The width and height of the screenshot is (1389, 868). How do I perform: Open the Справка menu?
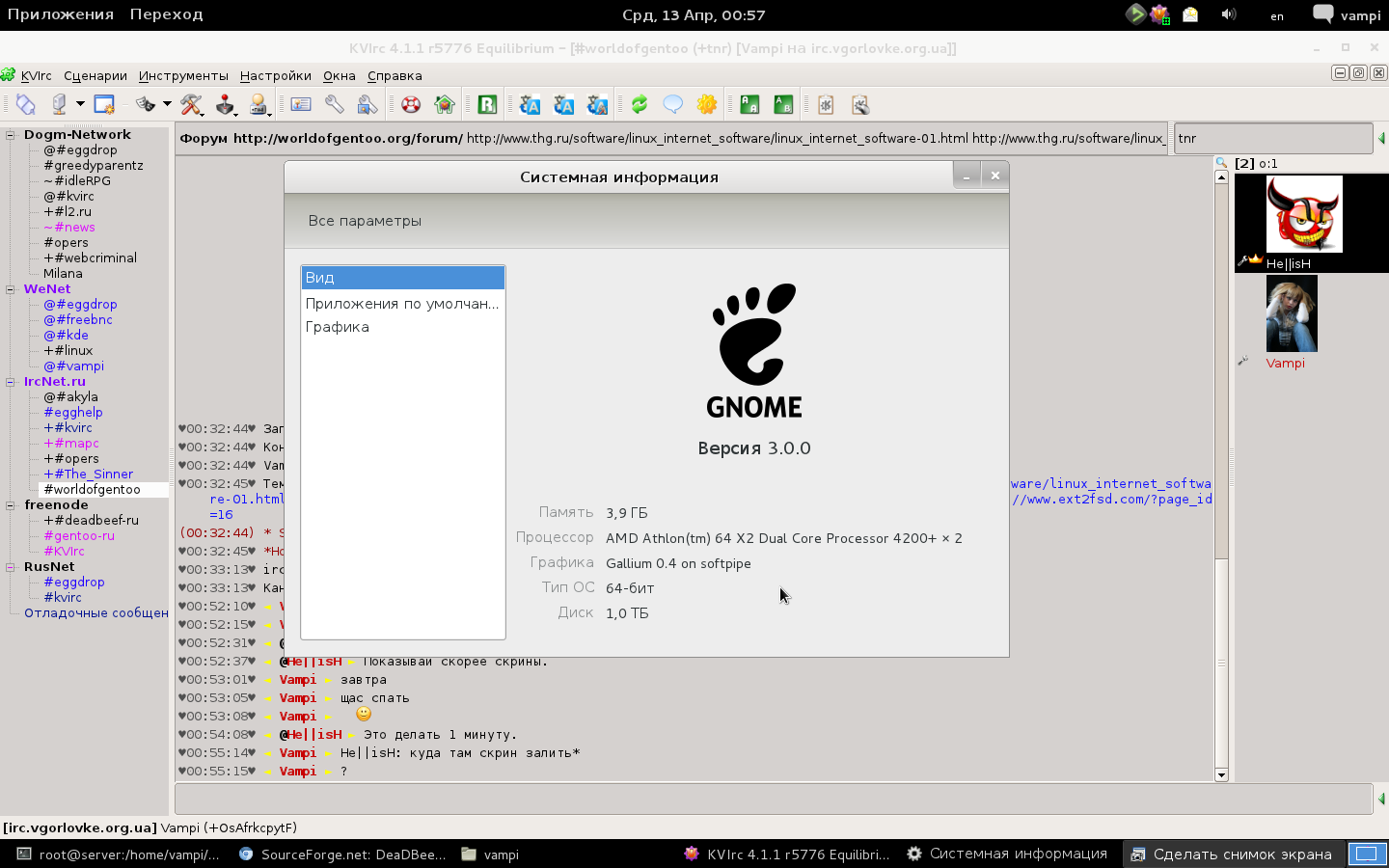tap(395, 76)
